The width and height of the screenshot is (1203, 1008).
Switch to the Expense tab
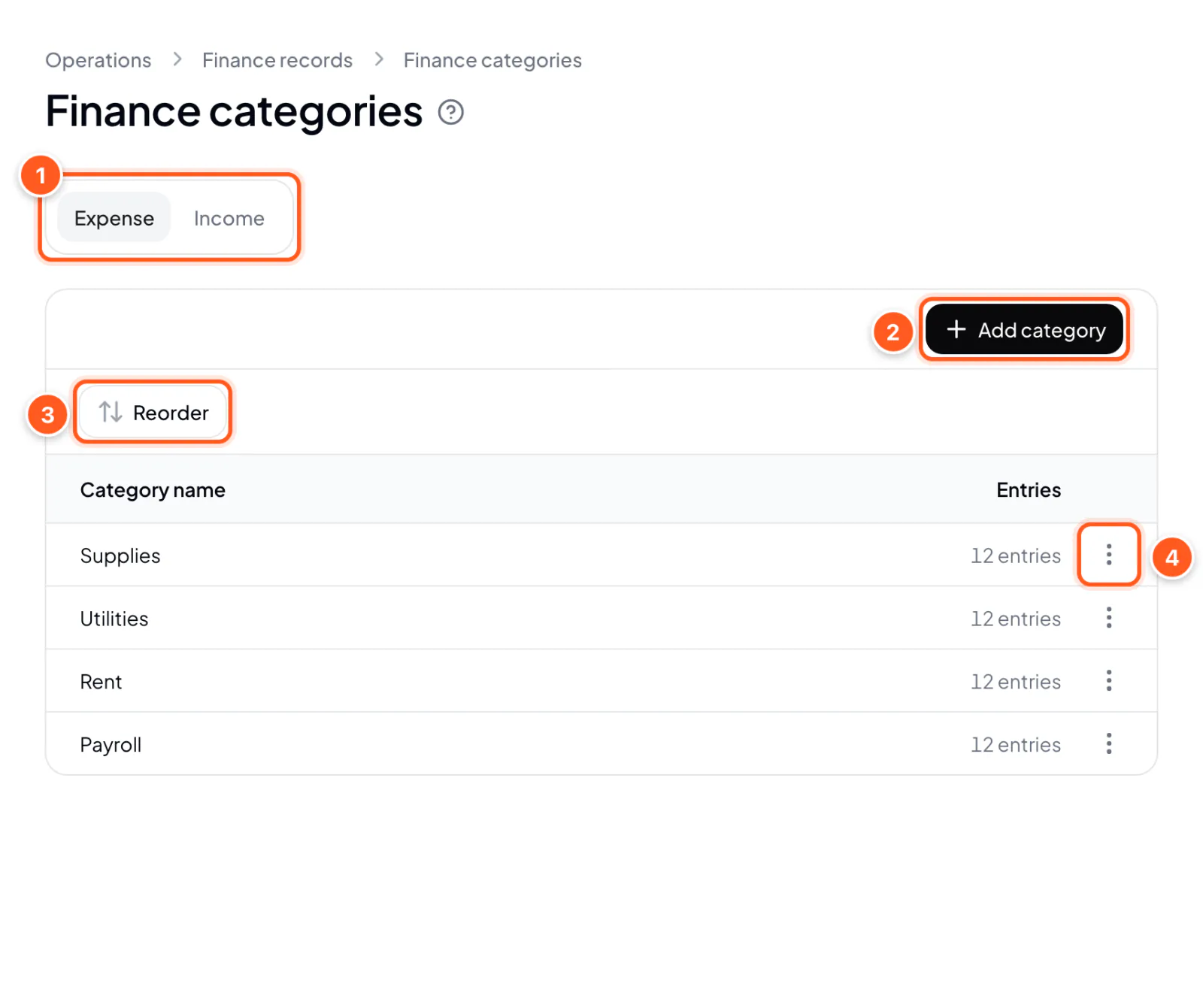coord(114,218)
